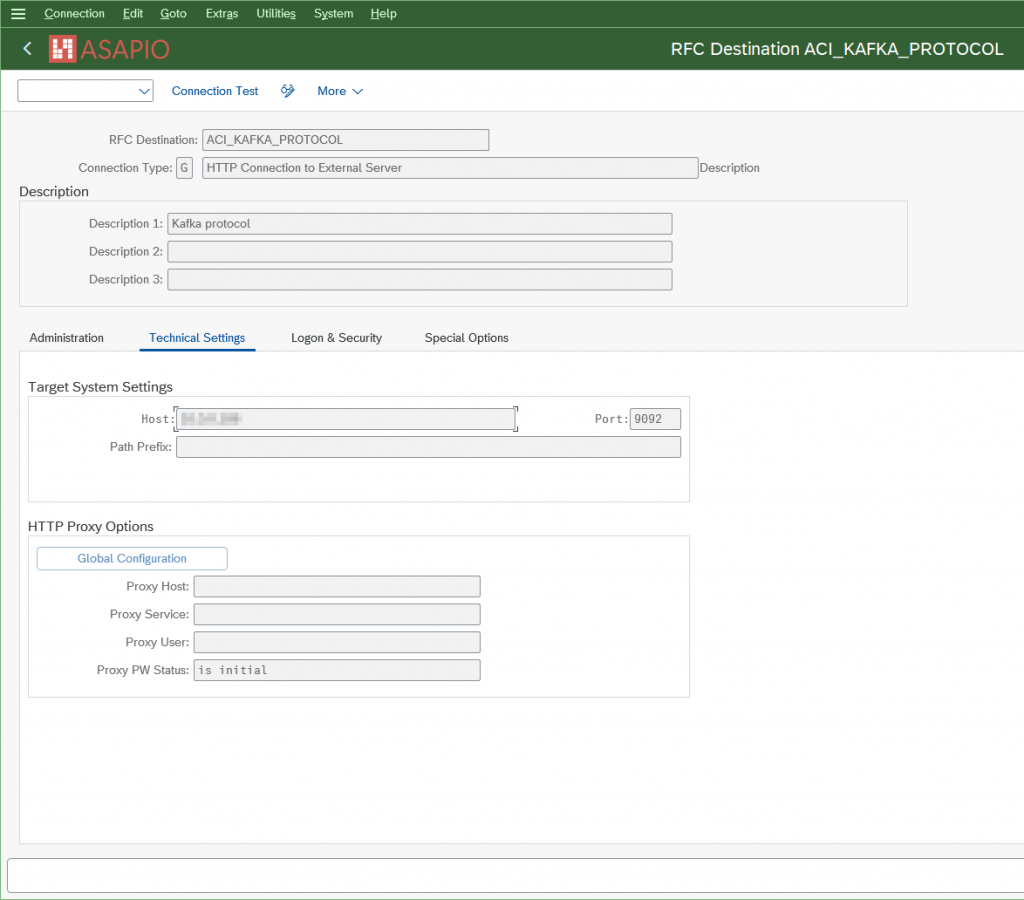Open the Special Options tab
Image resolution: width=1024 pixels, height=900 pixels.
click(466, 338)
